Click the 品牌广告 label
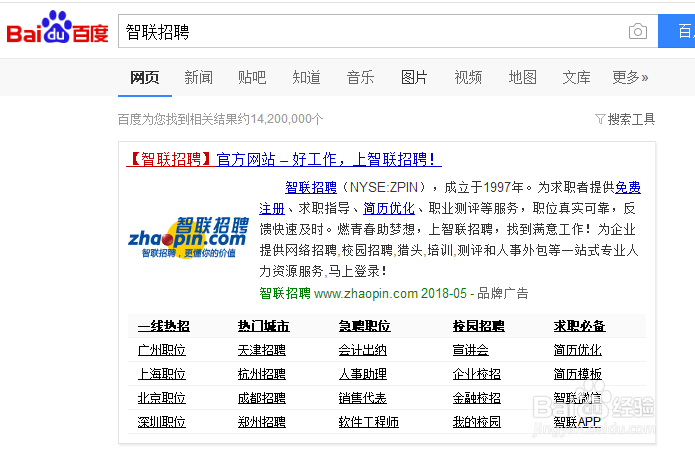 pos(503,293)
